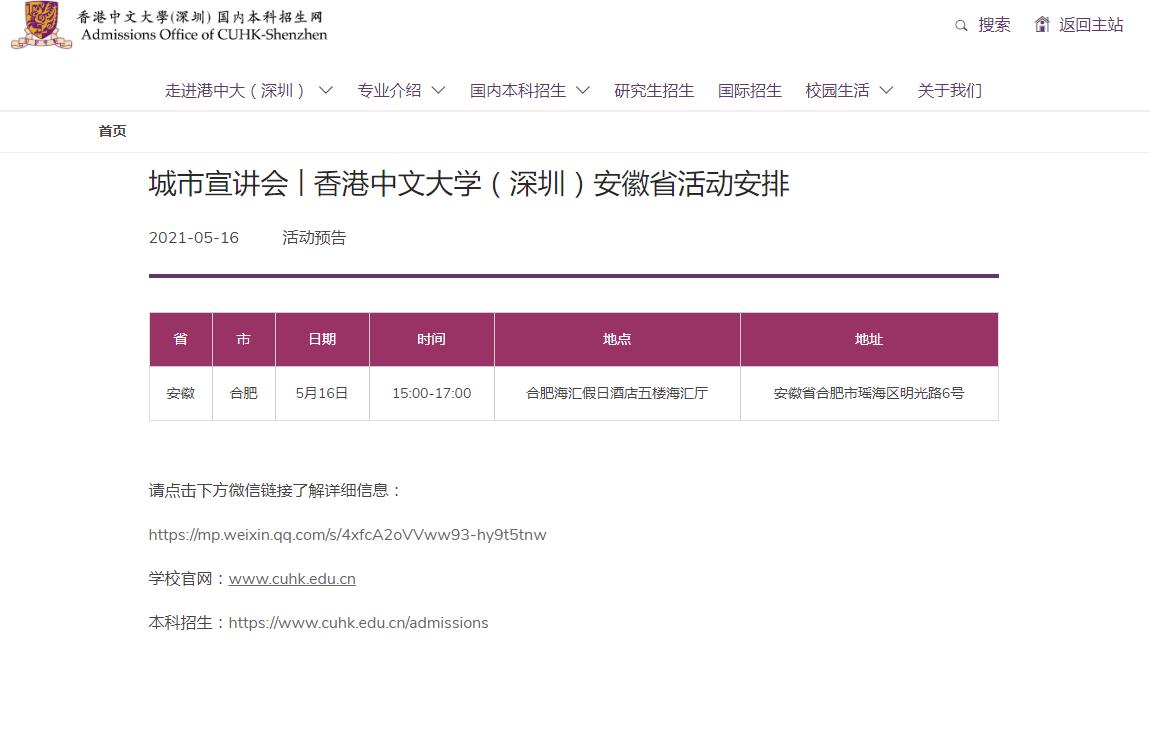The width and height of the screenshot is (1150, 750).
Task: Open the 校园生活 menu item
Action: point(837,91)
